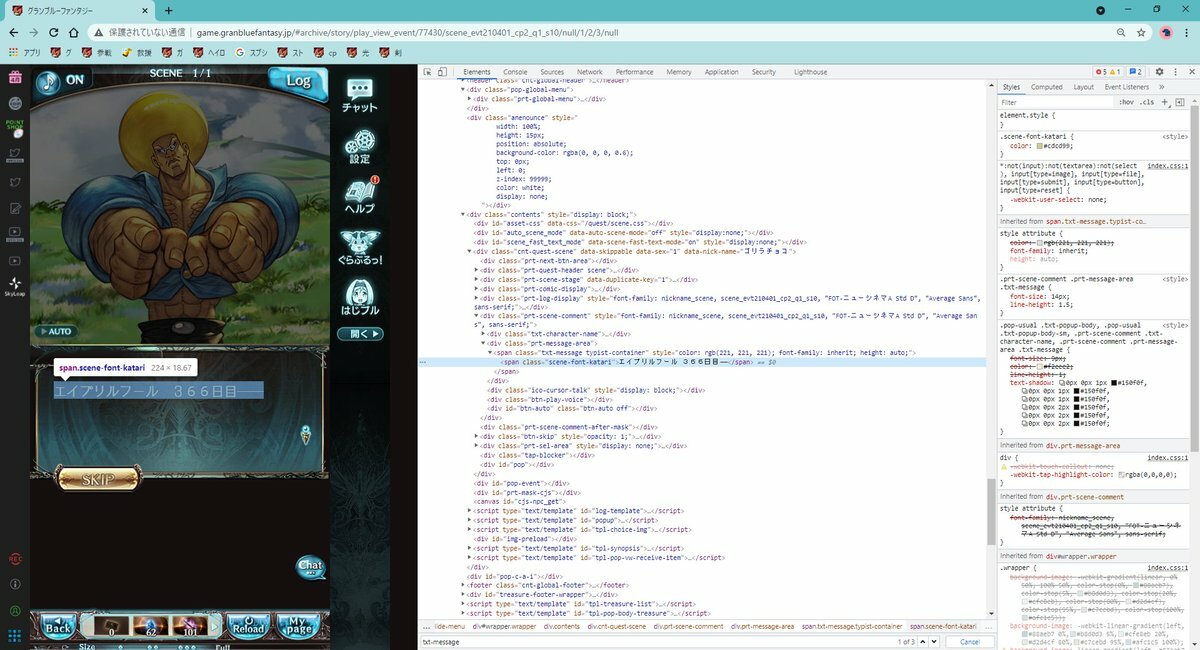Open the ヘルプ help book icon
The height and width of the screenshot is (650, 1200).
tap(359, 196)
